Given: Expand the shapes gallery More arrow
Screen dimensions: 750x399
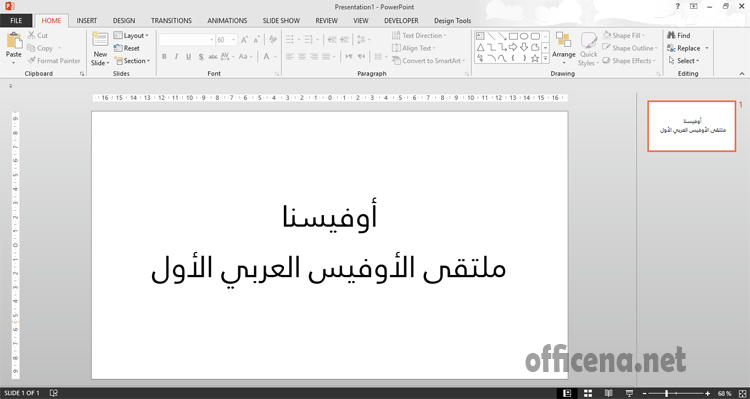Looking at the screenshot, I should click(546, 58).
